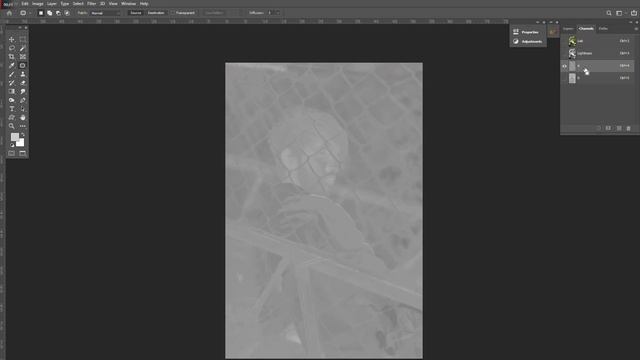Click the Share icon at top right
Screen dimensions: 640x360
(633, 13)
